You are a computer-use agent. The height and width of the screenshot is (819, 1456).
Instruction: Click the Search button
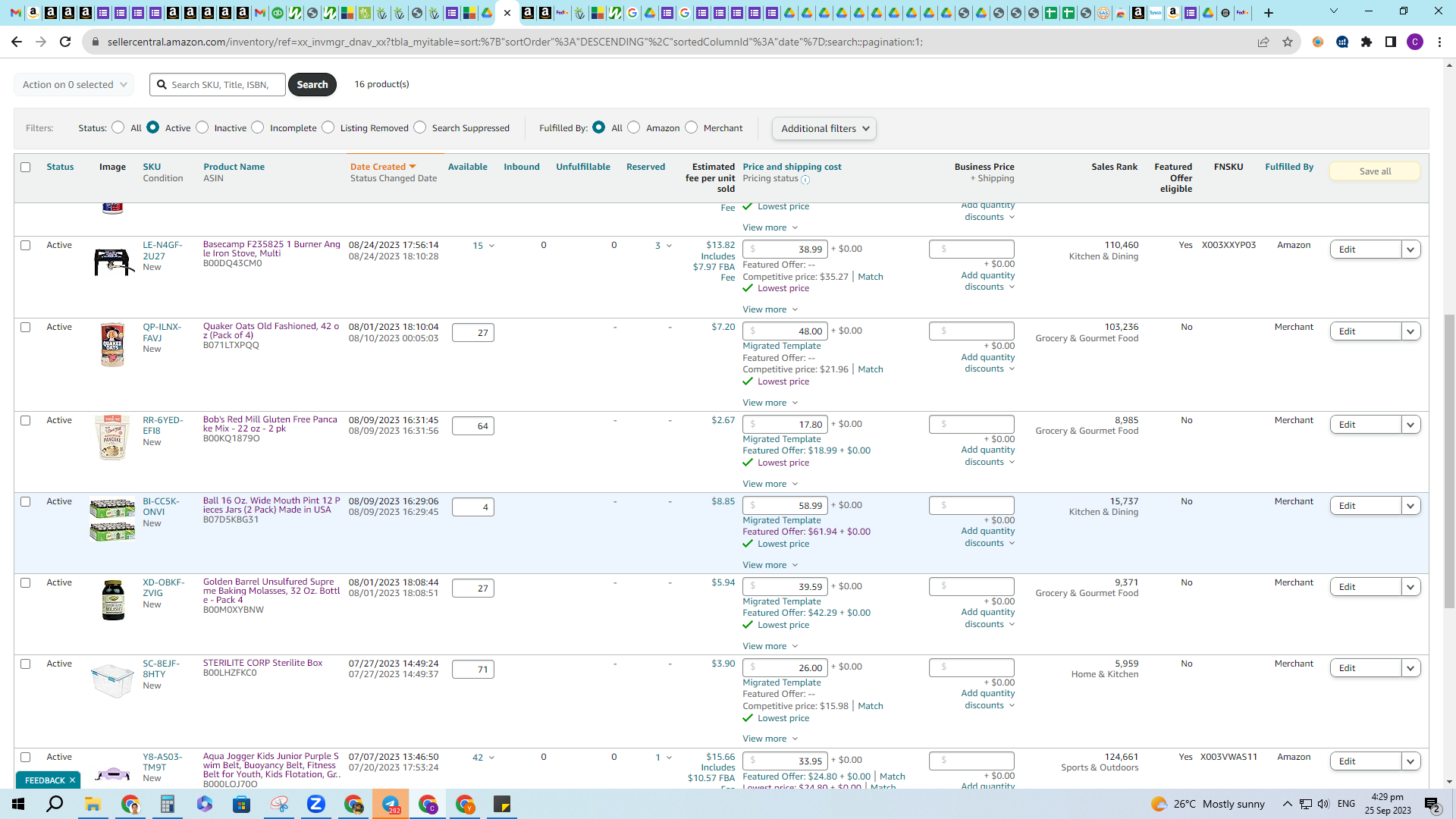312,85
